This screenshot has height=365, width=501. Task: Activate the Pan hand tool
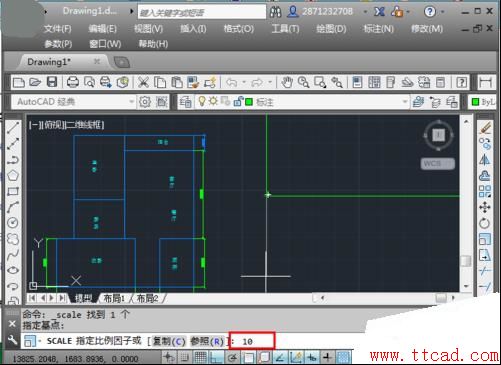[x=287, y=82]
